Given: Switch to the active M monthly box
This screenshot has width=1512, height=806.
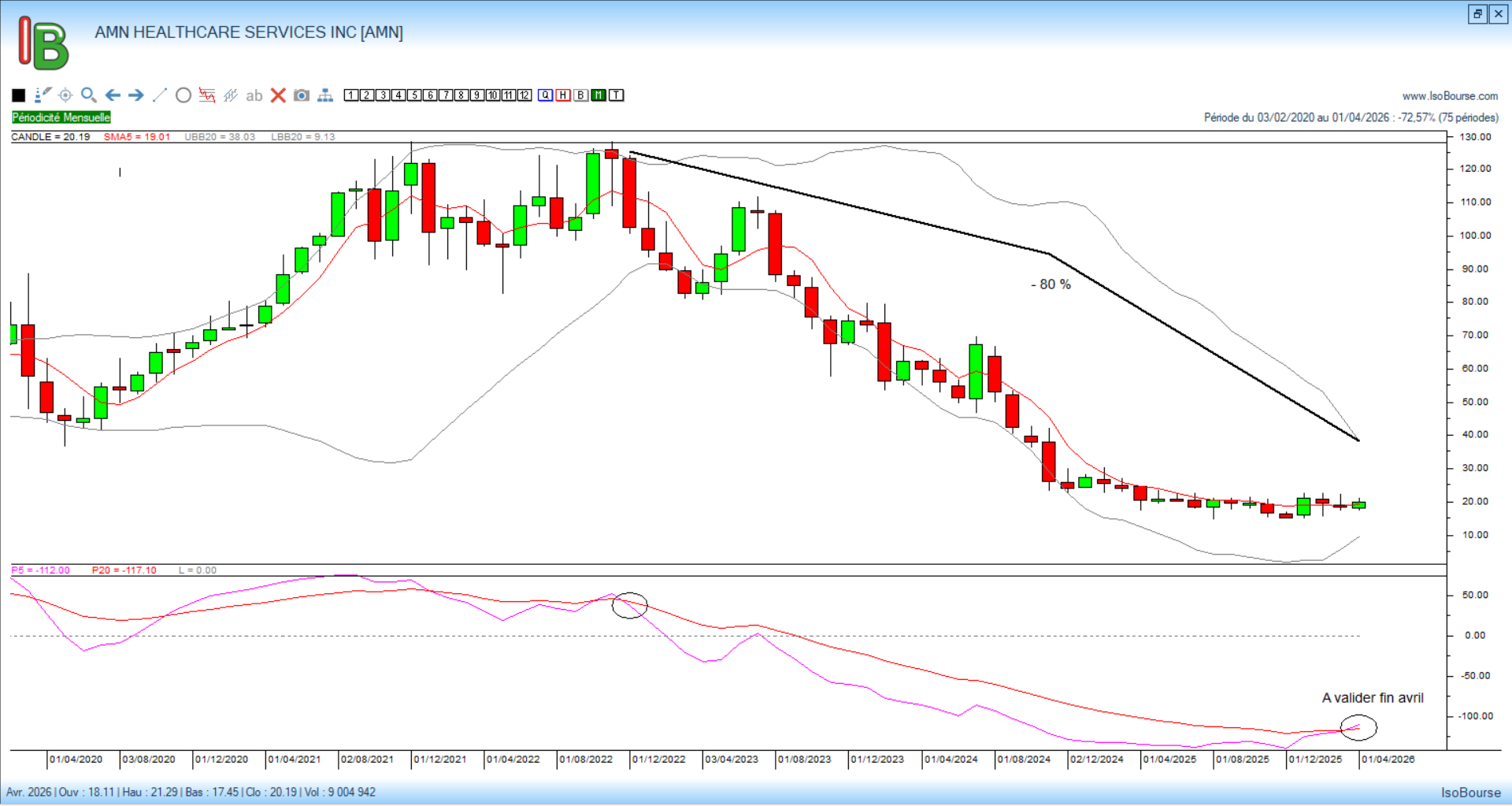Looking at the screenshot, I should click(599, 95).
